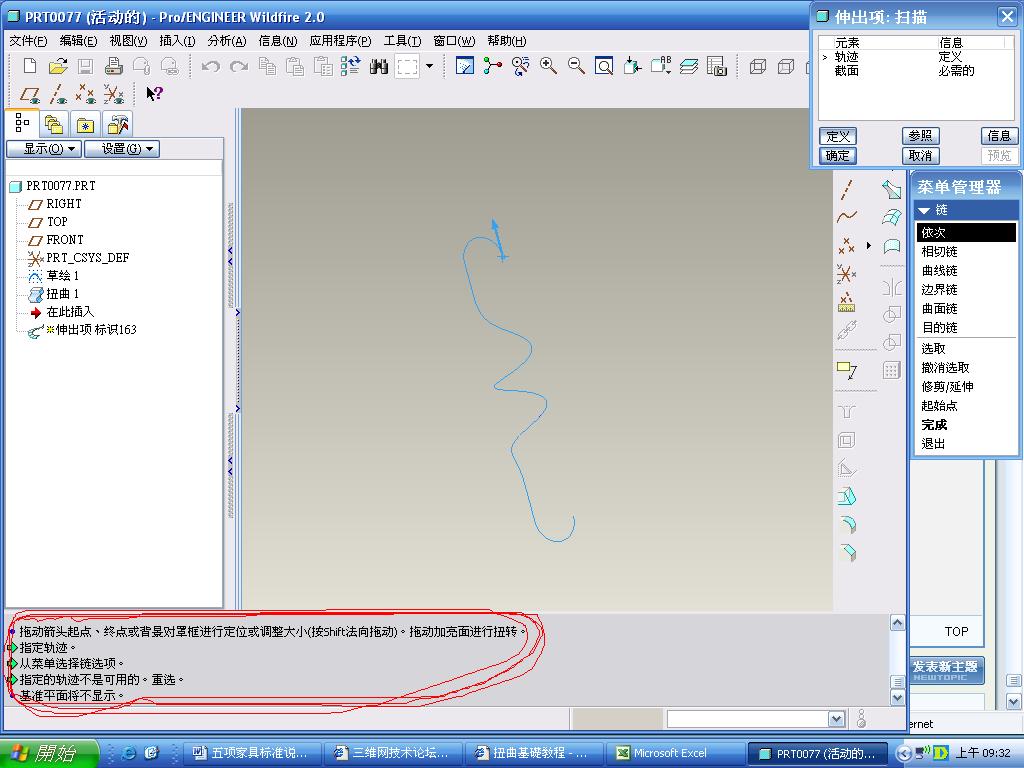Toggle the Spin center icon
The width and height of the screenshot is (1024, 768).
click(492, 66)
